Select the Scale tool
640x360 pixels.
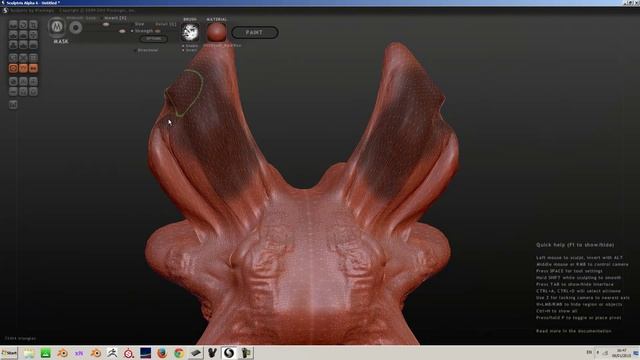click(33, 24)
